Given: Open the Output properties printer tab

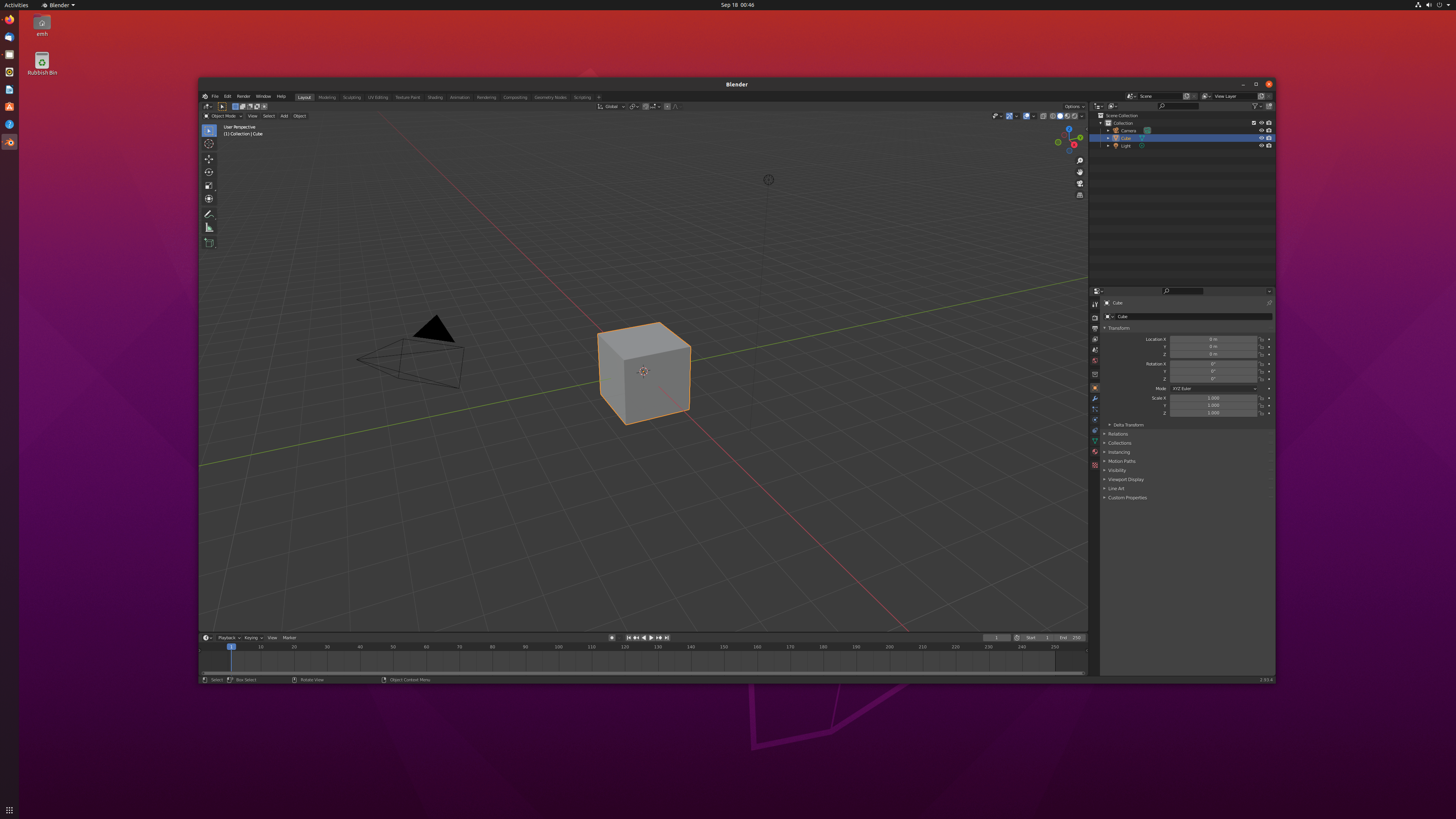Looking at the screenshot, I should (x=1095, y=328).
